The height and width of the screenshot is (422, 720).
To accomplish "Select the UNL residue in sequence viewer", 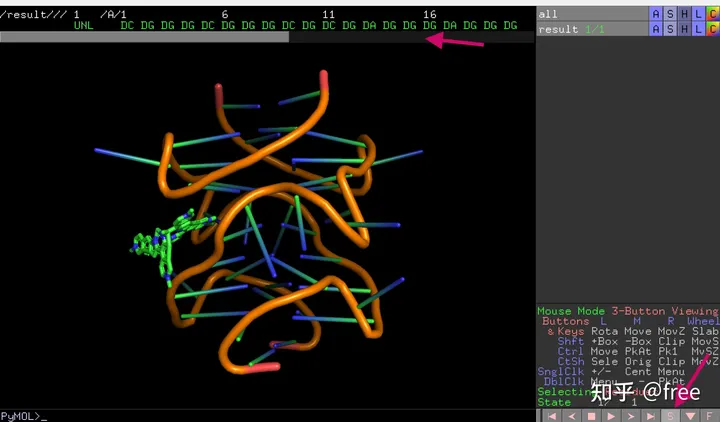I will pos(84,25).
